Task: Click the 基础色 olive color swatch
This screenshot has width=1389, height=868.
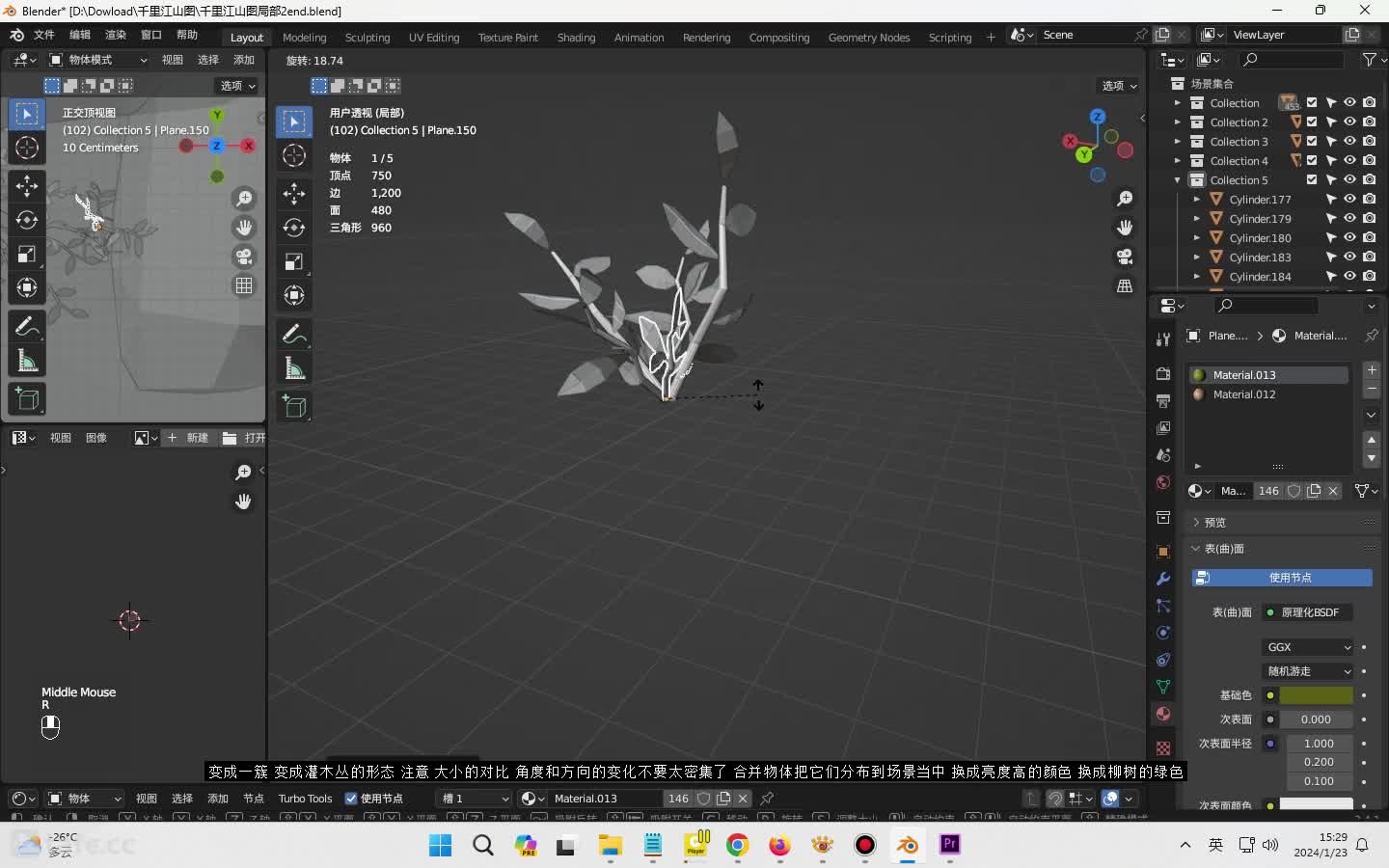Action: (1317, 695)
